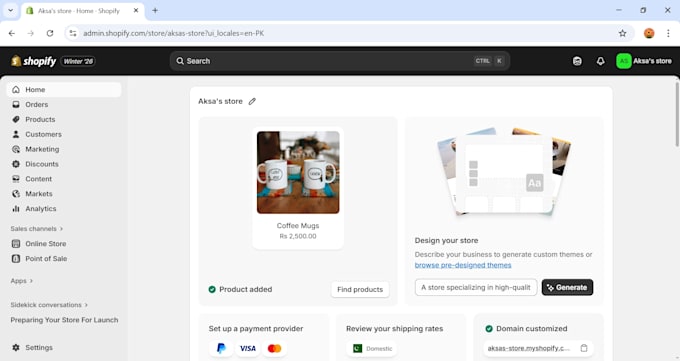Click the Settings gear icon

(x=16, y=348)
